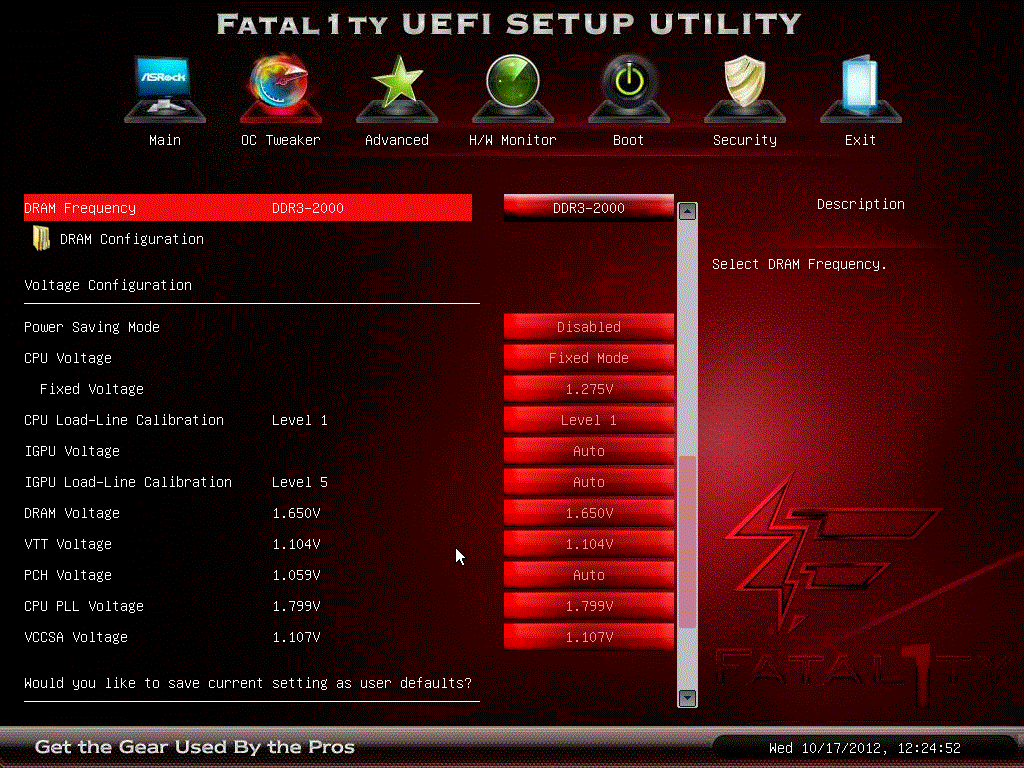Open the CPU PLL Voltage 1.799V selector
The image size is (1024, 768).
pyautogui.click(x=589, y=606)
